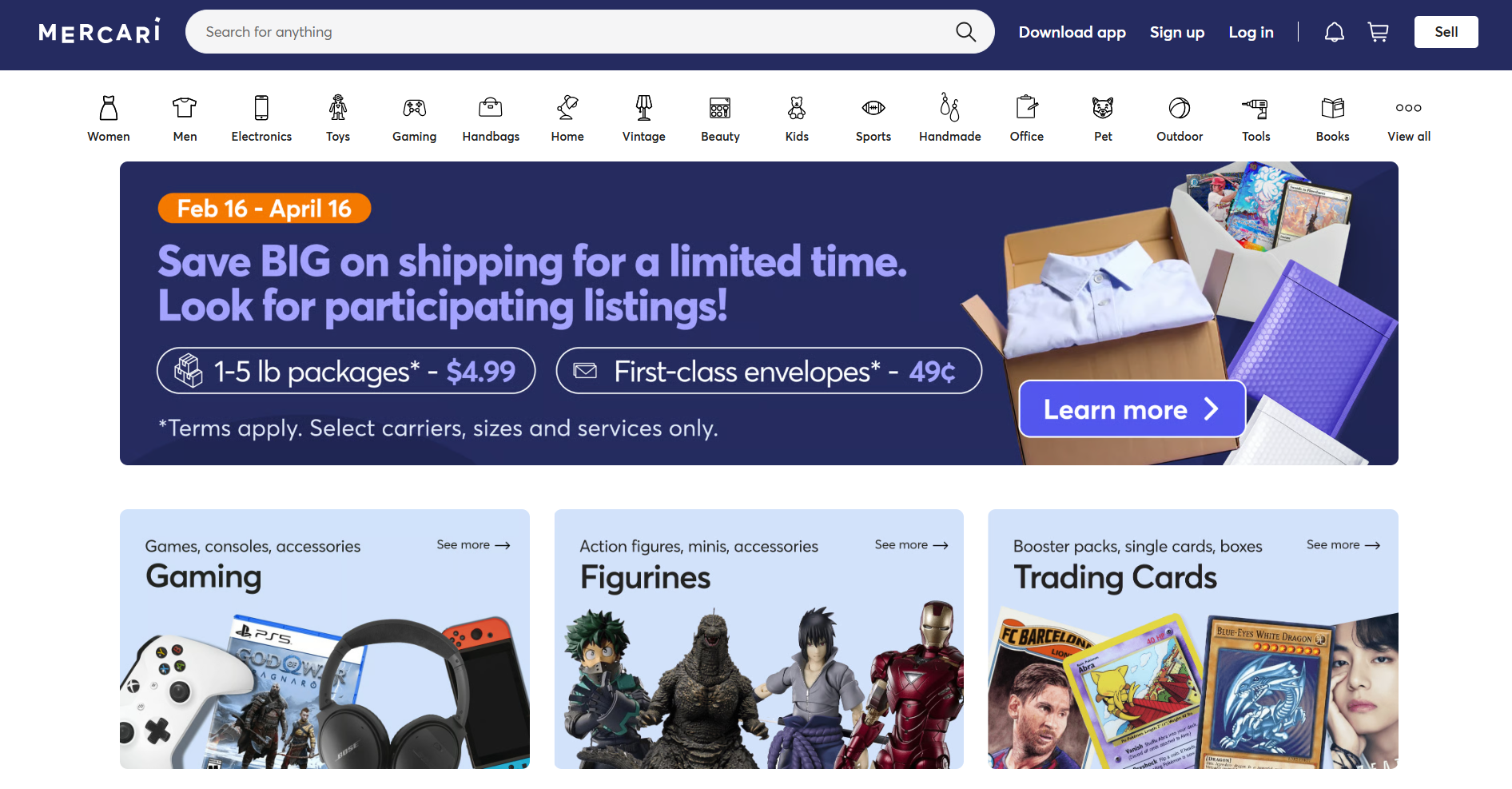Open the notifications bell icon
Viewport: 1512px width, 789px height.
pyautogui.click(x=1334, y=32)
